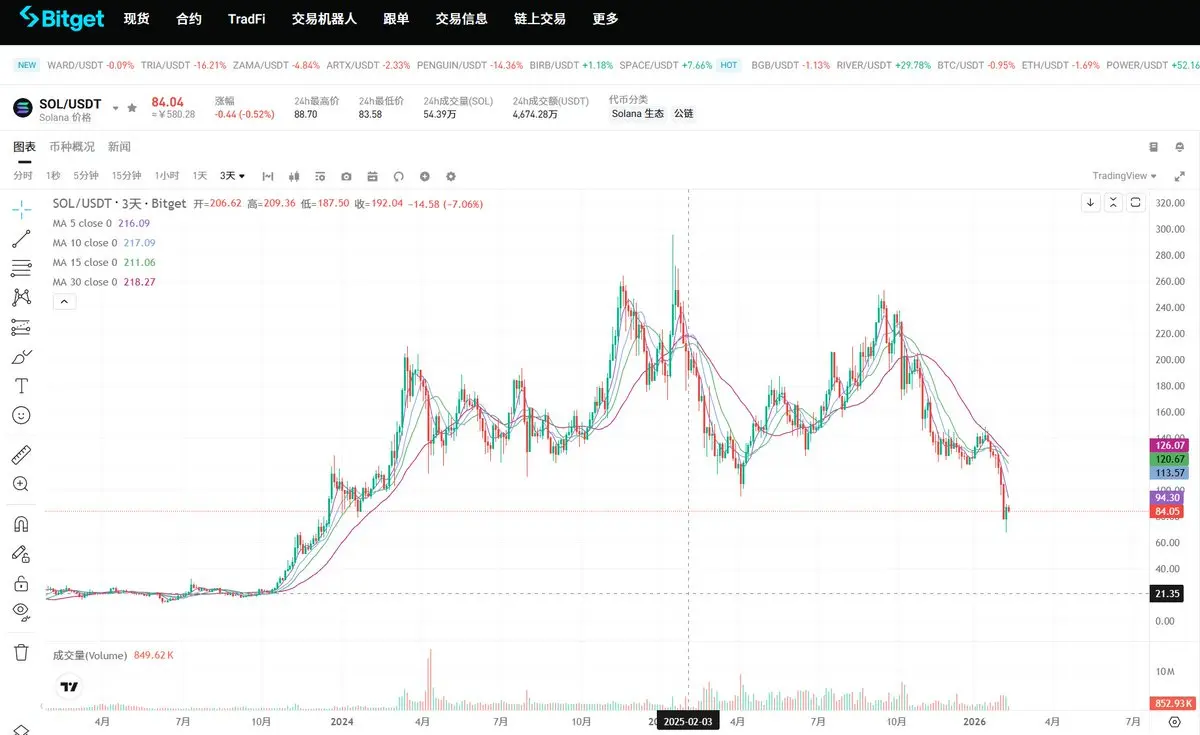Open the projection and forecasting tool

[x=21, y=327]
